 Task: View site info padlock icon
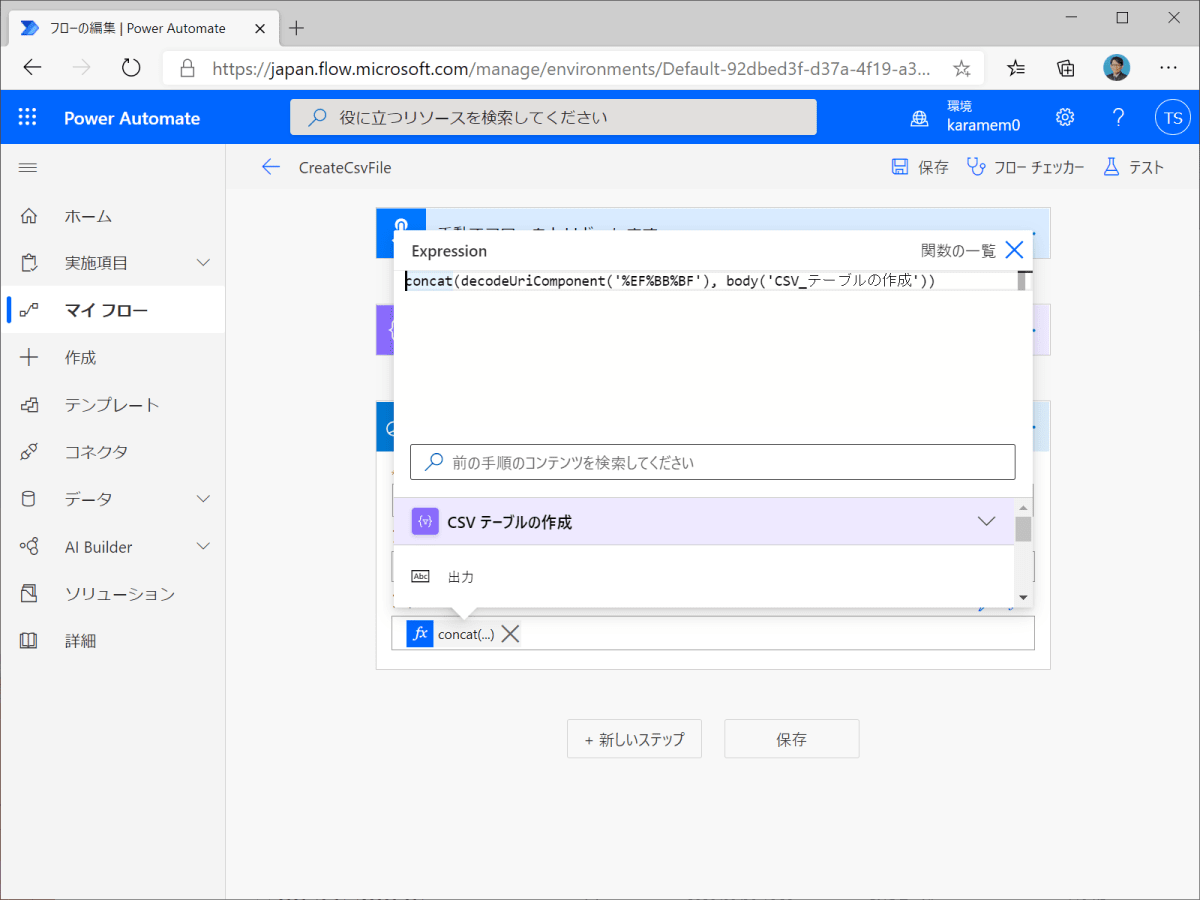coord(186,68)
